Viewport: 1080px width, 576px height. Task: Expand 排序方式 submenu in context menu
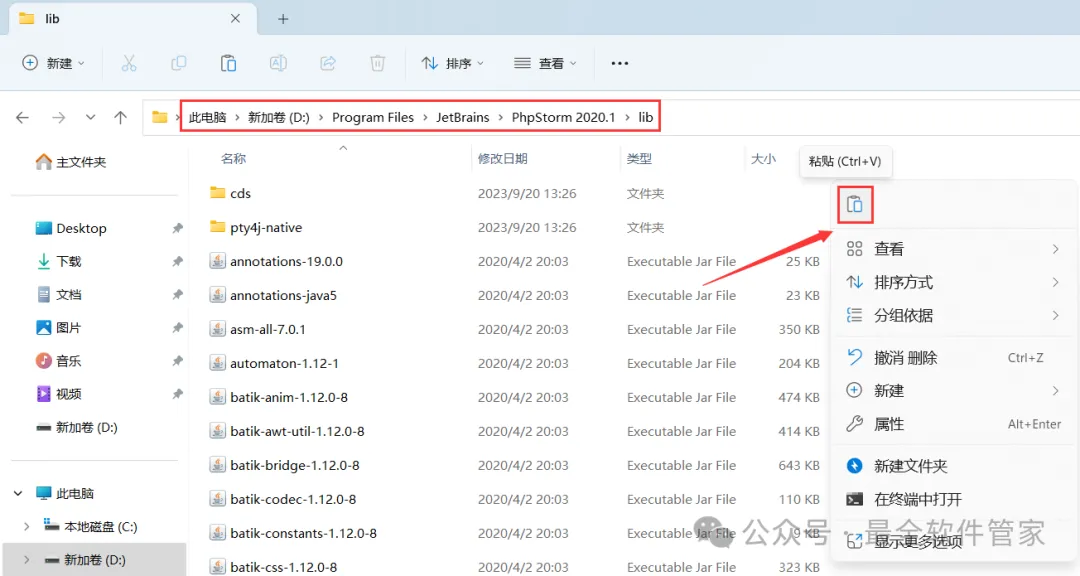(x=953, y=282)
